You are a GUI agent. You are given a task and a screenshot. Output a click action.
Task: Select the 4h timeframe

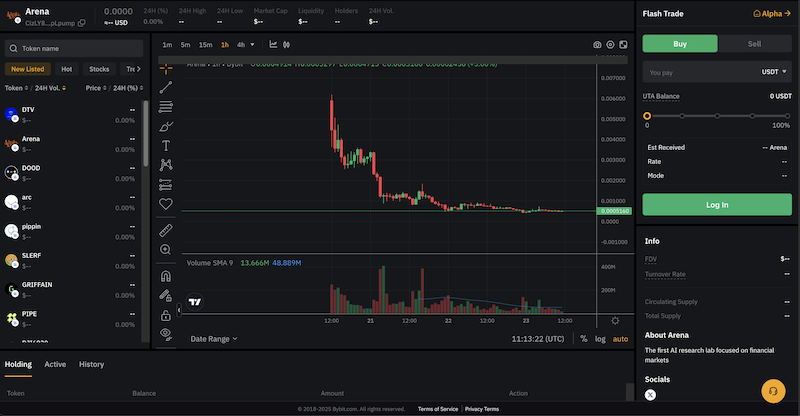241,45
